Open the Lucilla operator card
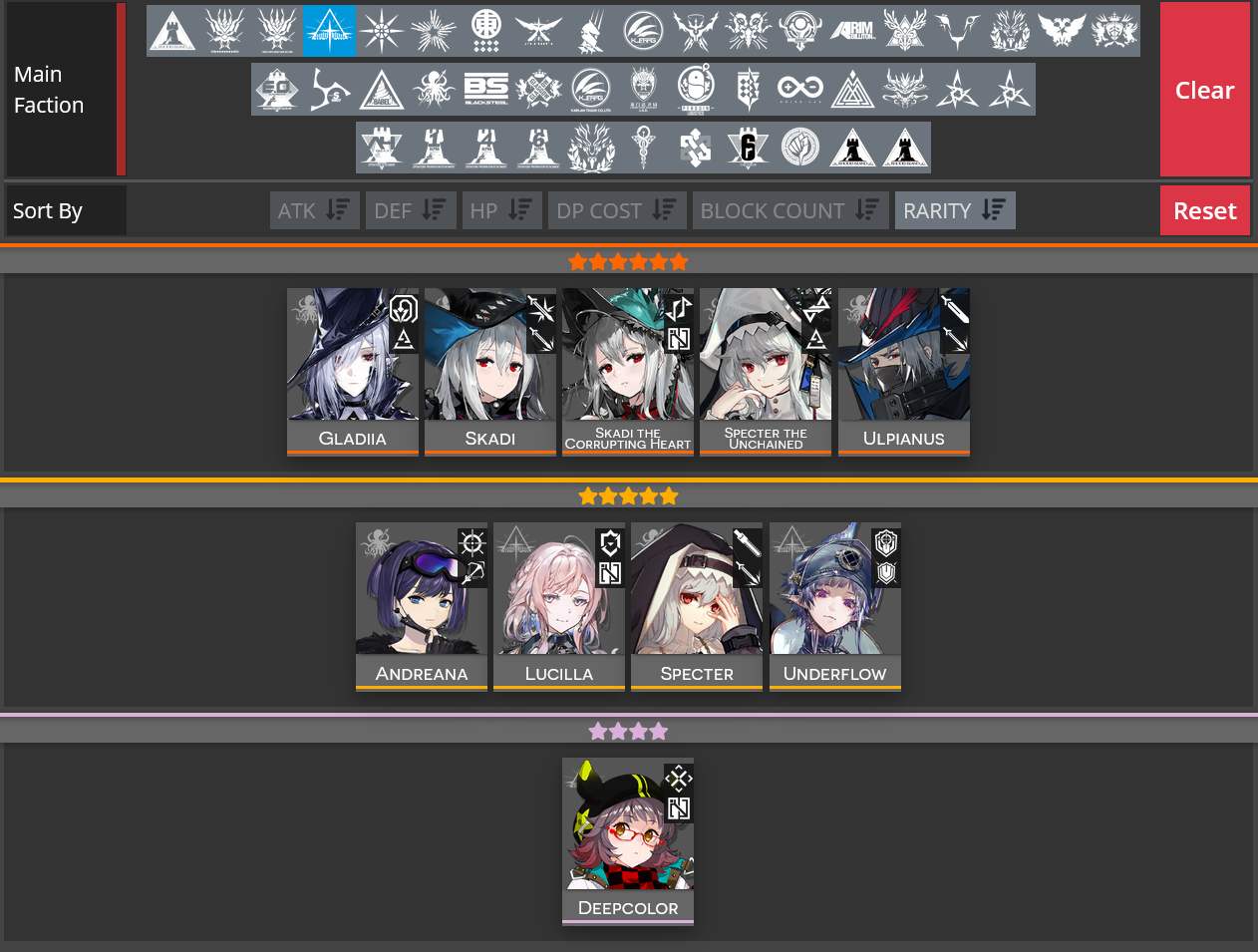Viewport: 1258px width, 952px height. click(559, 606)
